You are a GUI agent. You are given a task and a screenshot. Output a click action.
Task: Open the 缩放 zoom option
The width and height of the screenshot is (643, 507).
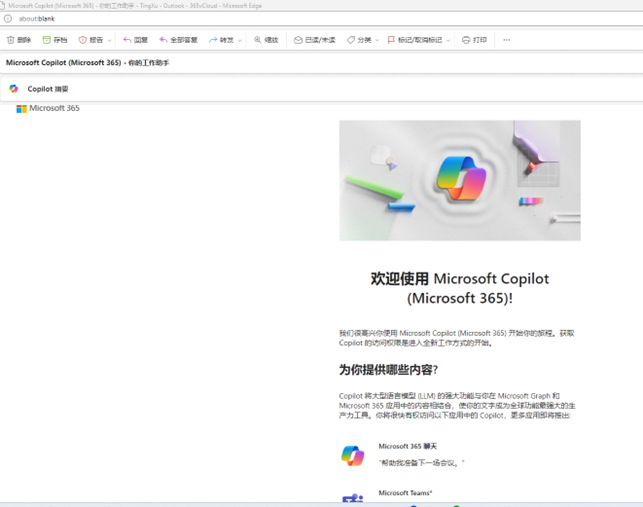pos(266,40)
